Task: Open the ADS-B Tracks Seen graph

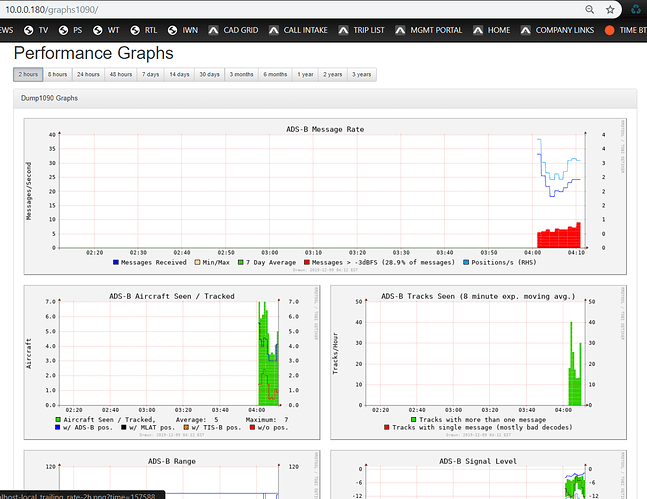Action: pos(478,362)
